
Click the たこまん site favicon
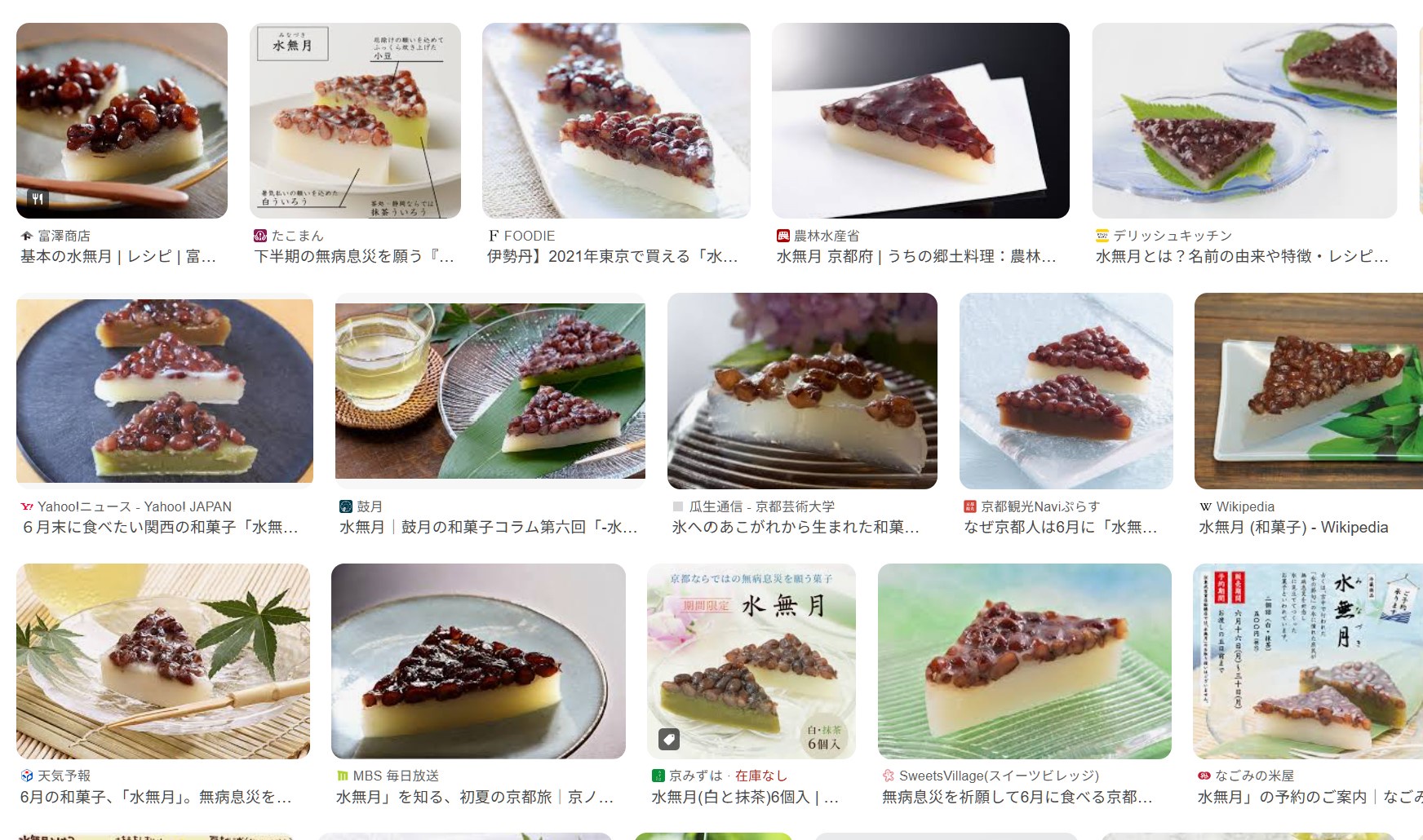260,236
